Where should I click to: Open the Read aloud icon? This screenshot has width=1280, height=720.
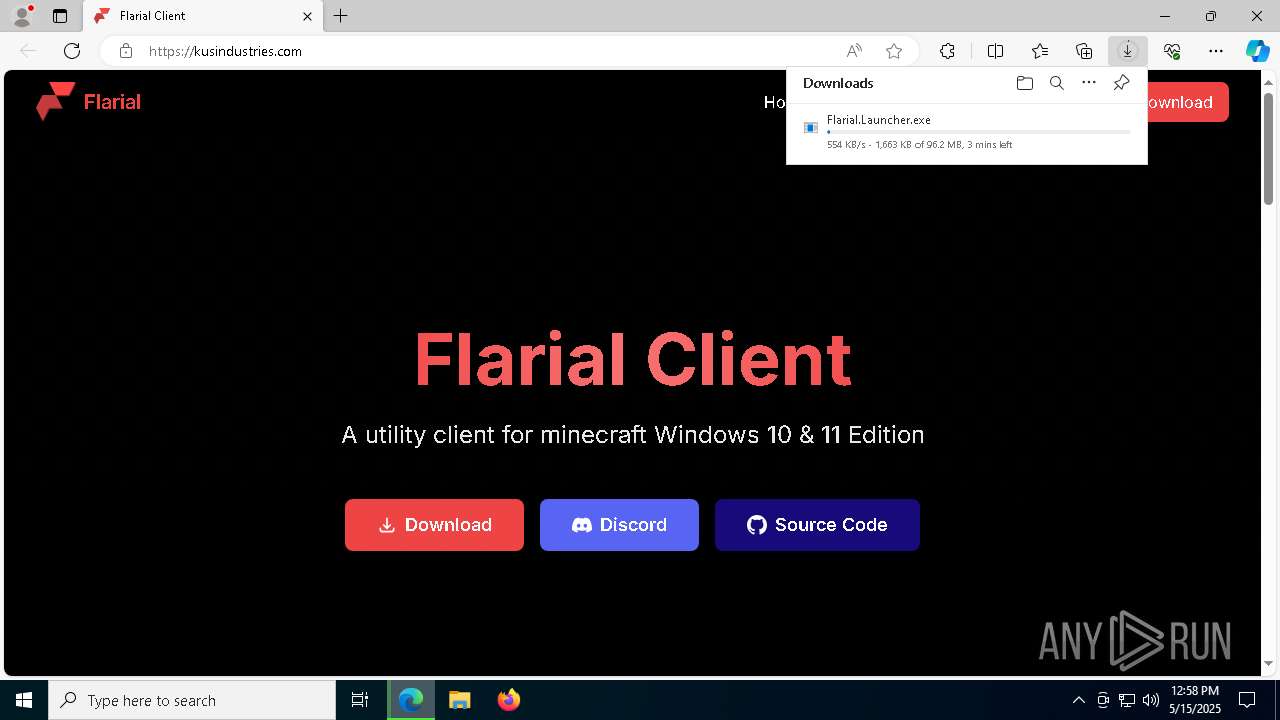click(854, 51)
